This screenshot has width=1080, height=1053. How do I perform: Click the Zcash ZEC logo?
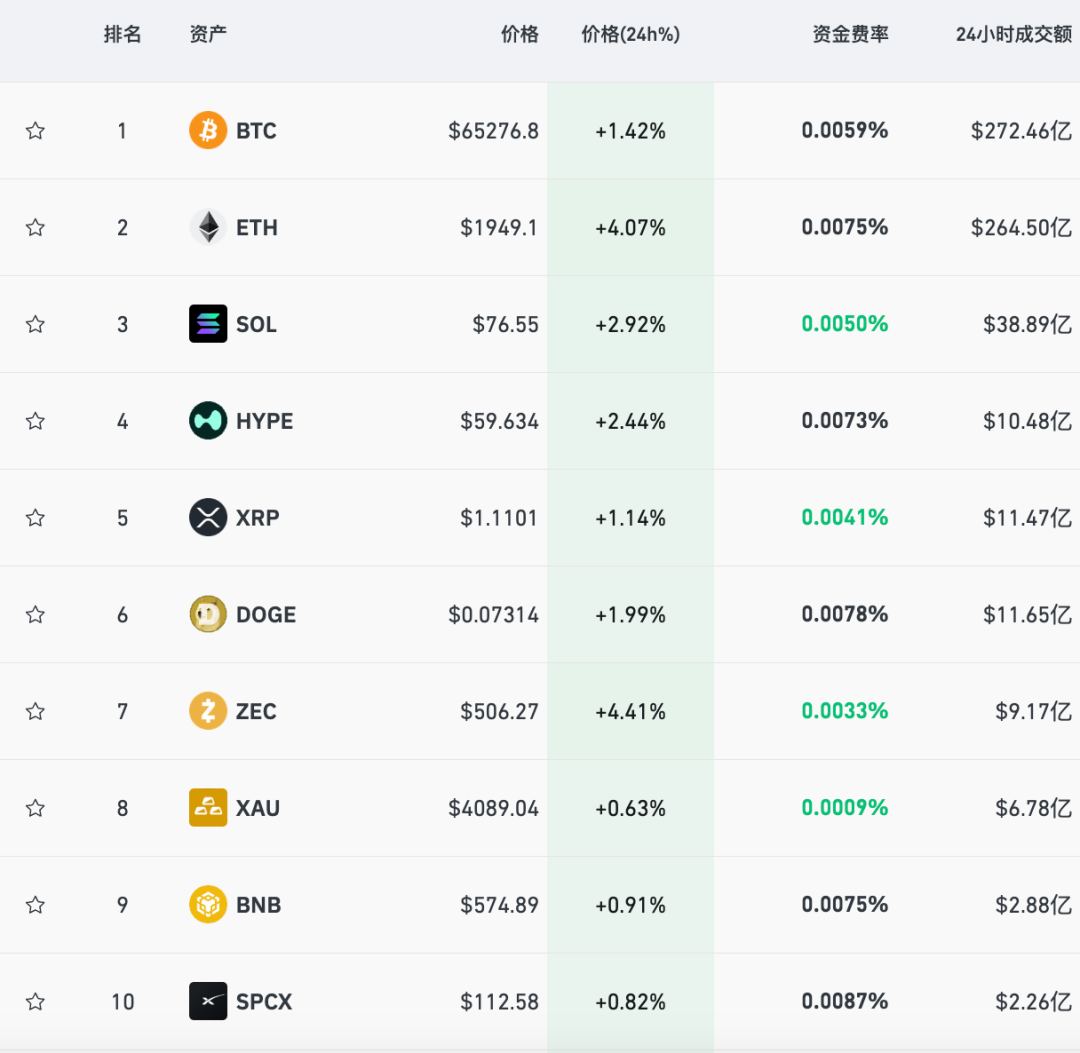[208, 711]
